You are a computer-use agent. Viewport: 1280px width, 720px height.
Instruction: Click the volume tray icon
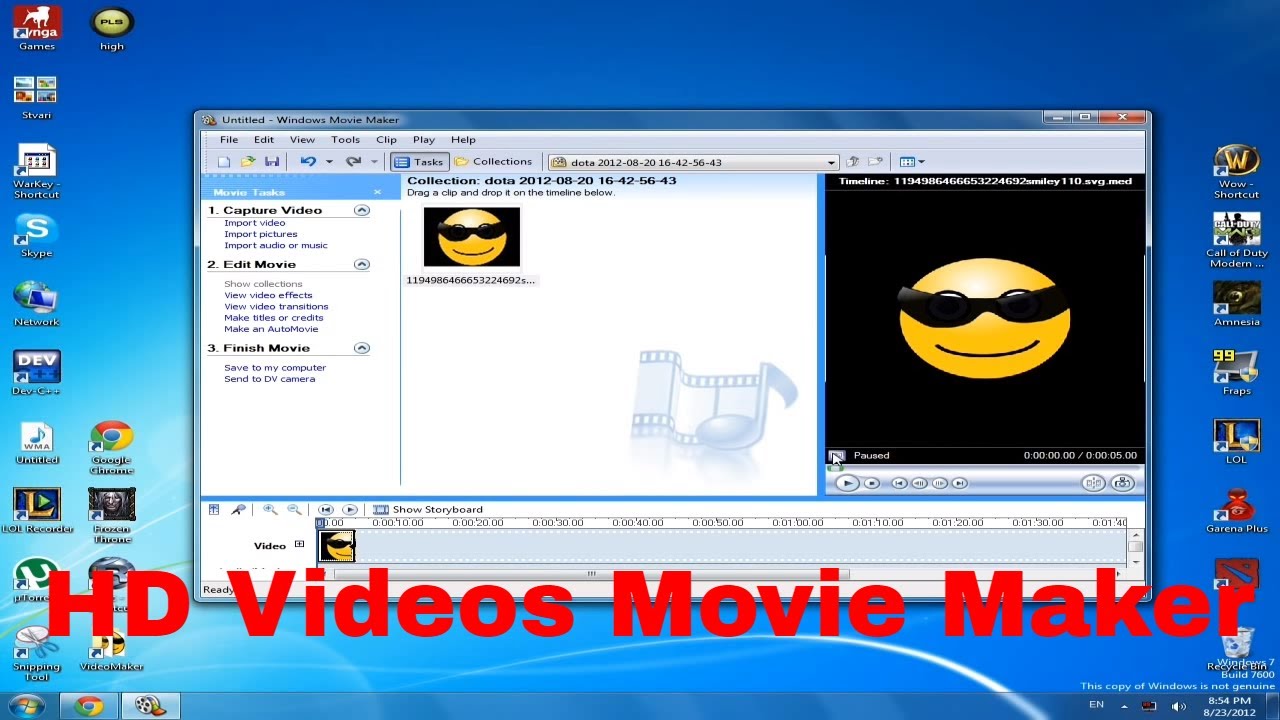tap(1179, 706)
